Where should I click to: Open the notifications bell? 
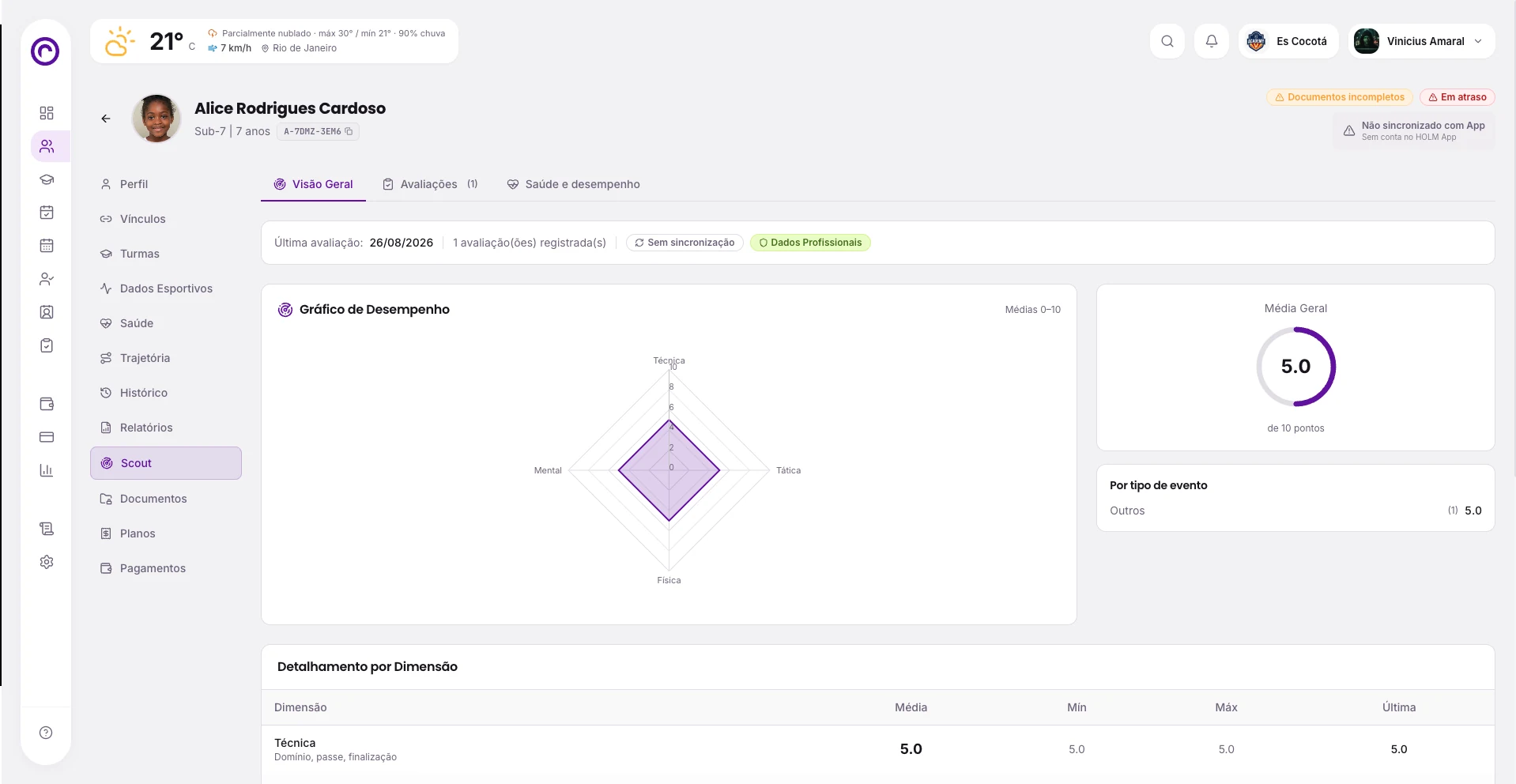point(1212,41)
